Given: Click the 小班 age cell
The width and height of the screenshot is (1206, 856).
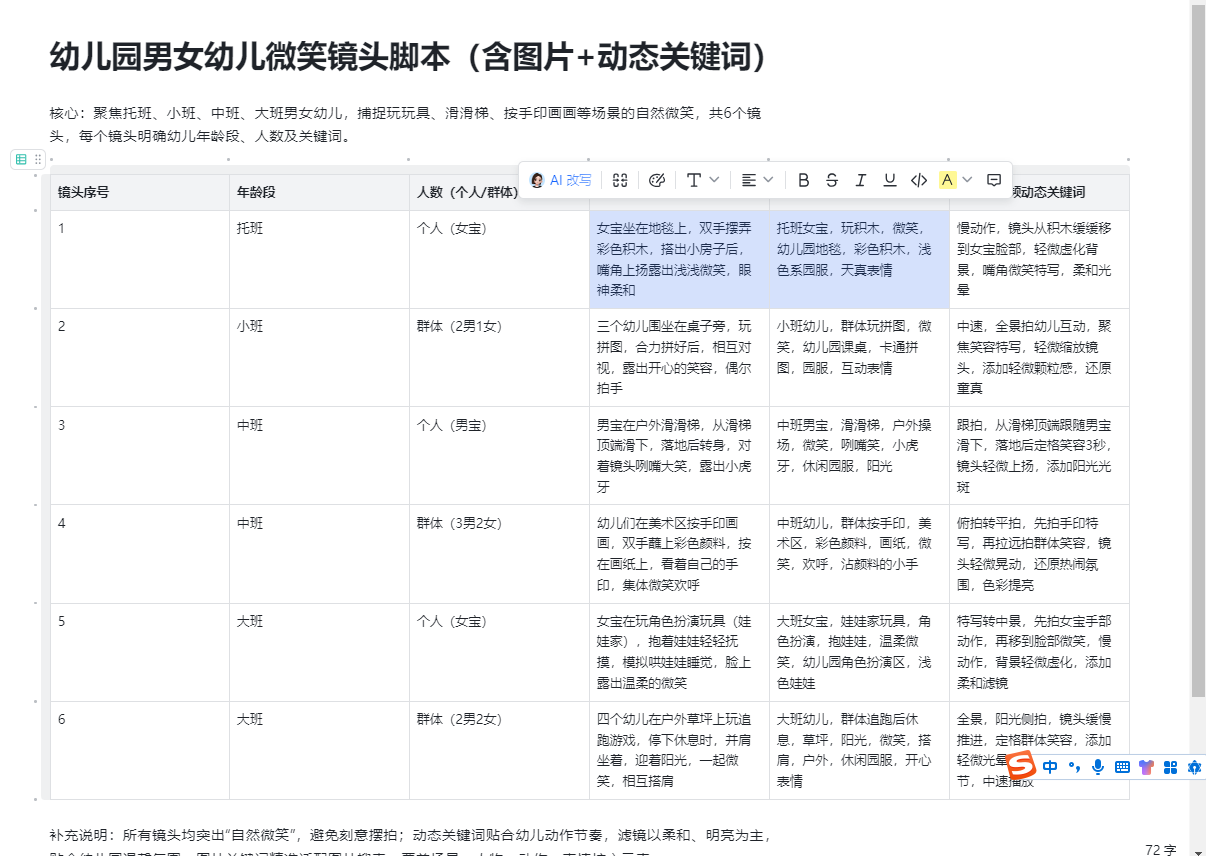Looking at the screenshot, I should pos(320,357).
